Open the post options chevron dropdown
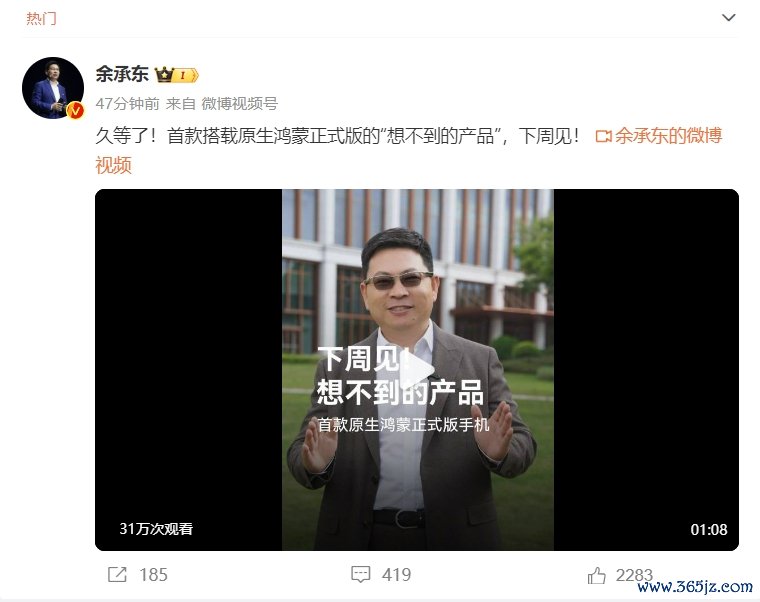 (x=728, y=18)
